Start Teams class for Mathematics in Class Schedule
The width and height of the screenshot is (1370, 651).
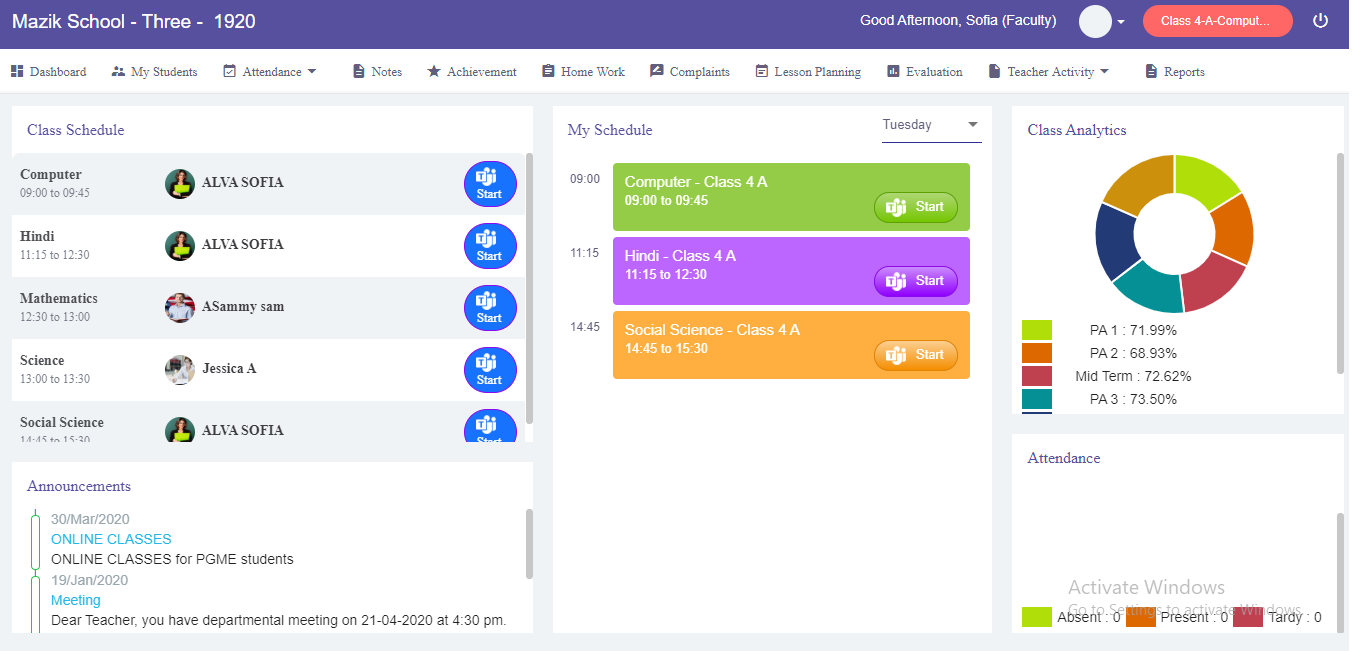490,308
